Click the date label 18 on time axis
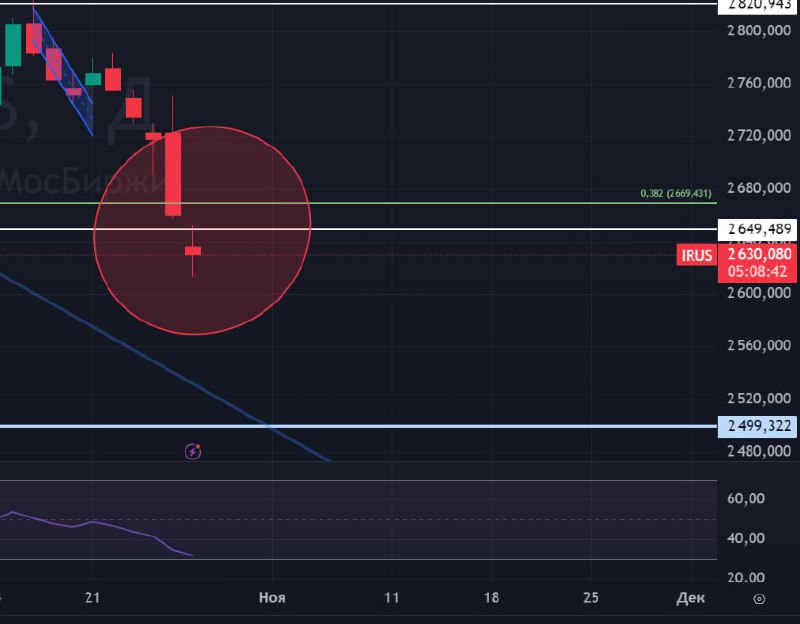The height and width of the screenshot is (624, 800). click(x=491, y=597)
